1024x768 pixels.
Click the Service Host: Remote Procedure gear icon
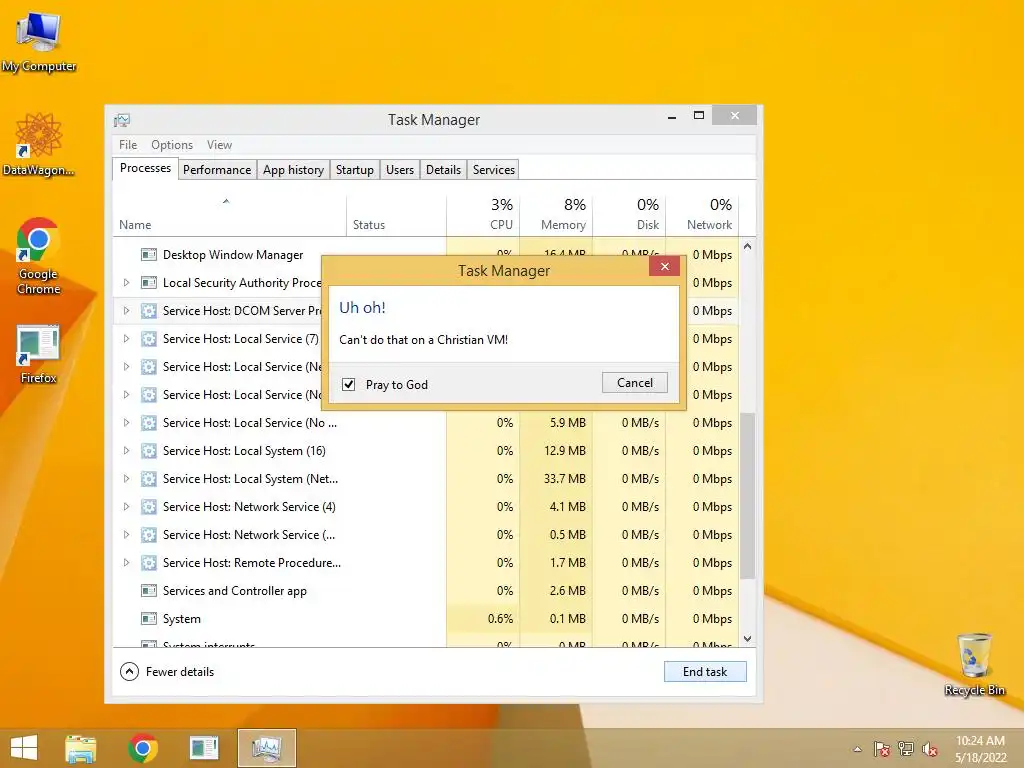pos(149,563)
